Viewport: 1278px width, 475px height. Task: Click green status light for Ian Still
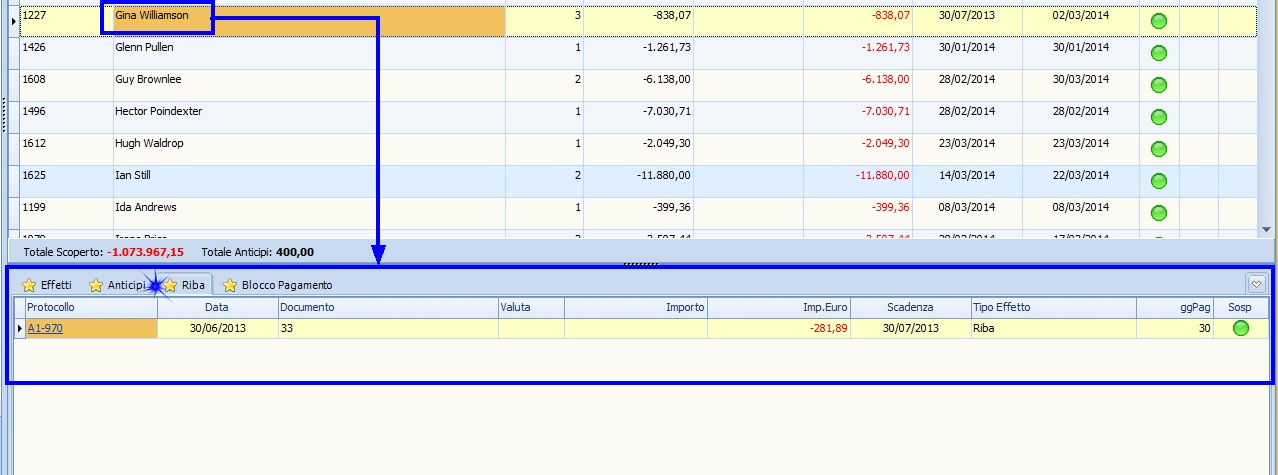pyautogui.click(x=1159, y=181)
